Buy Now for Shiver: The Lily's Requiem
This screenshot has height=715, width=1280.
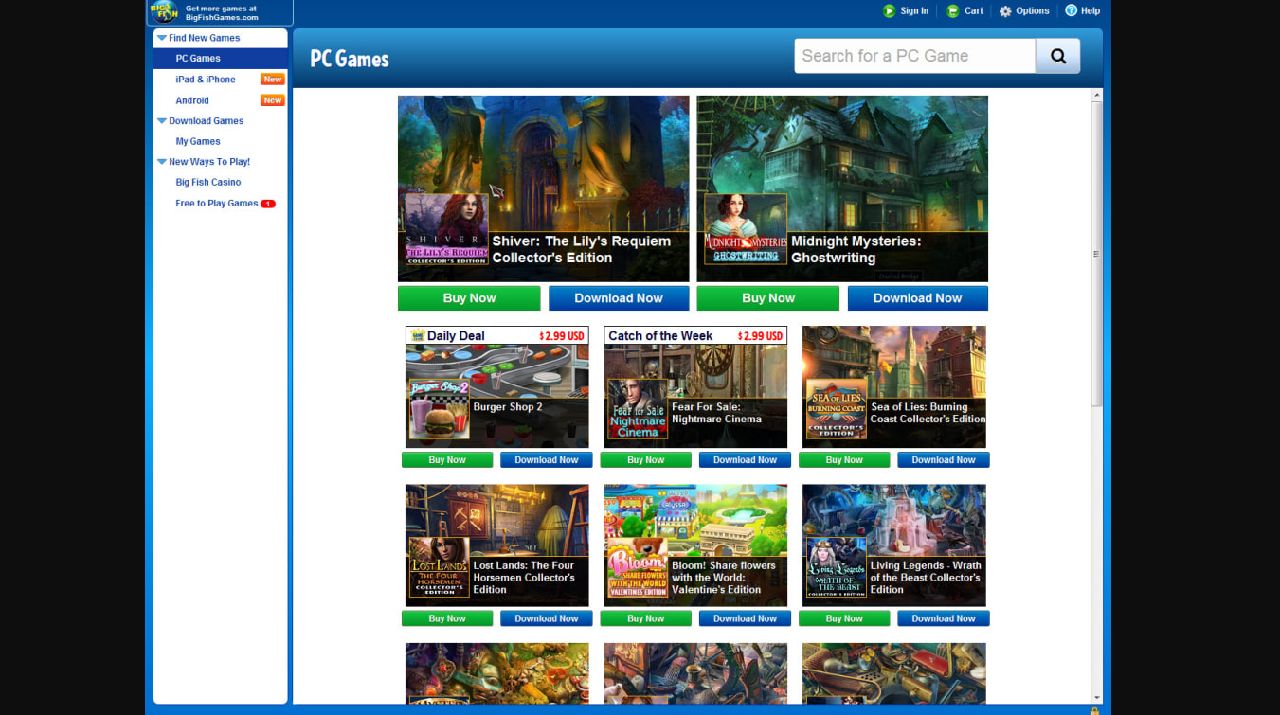coord(469,298)
